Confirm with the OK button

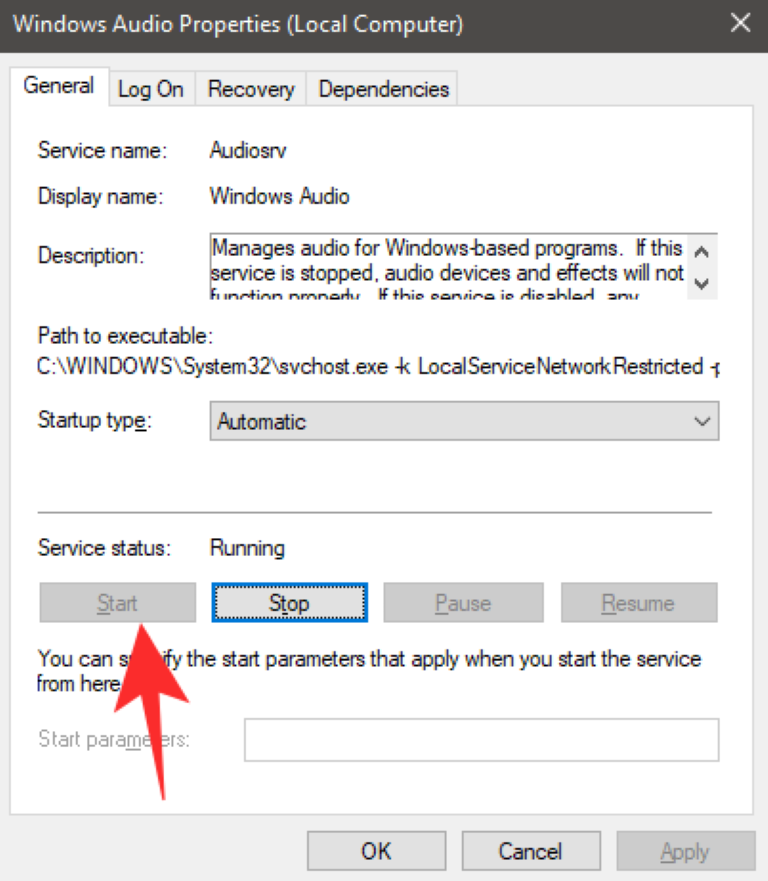pos(376,851)
